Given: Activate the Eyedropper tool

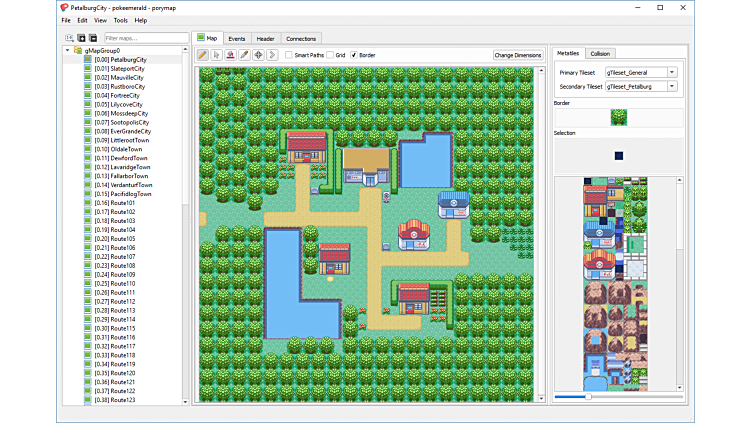Looking at the screenshot, I should pos(244,55).
